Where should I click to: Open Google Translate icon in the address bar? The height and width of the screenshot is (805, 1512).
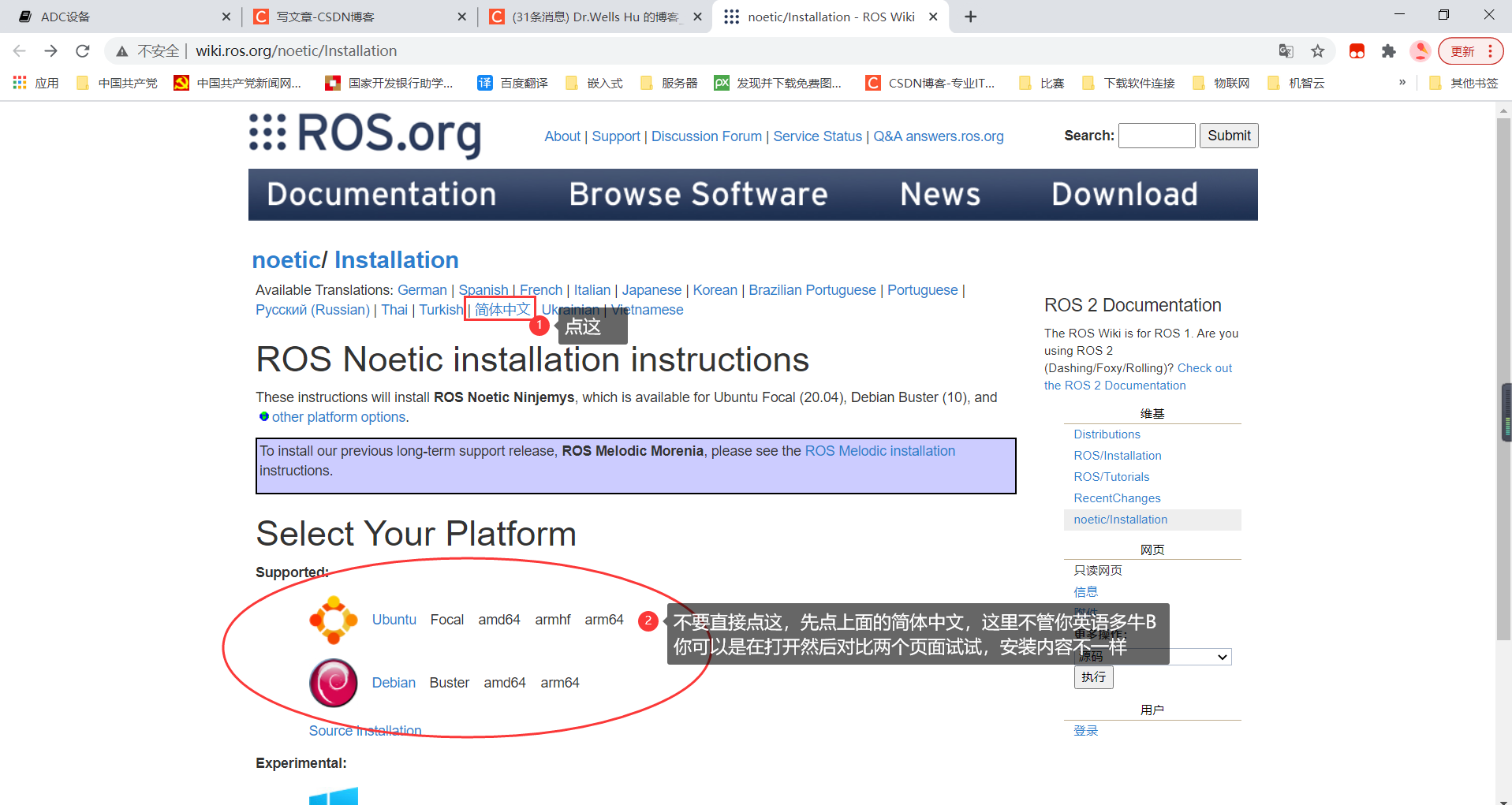1286,50
